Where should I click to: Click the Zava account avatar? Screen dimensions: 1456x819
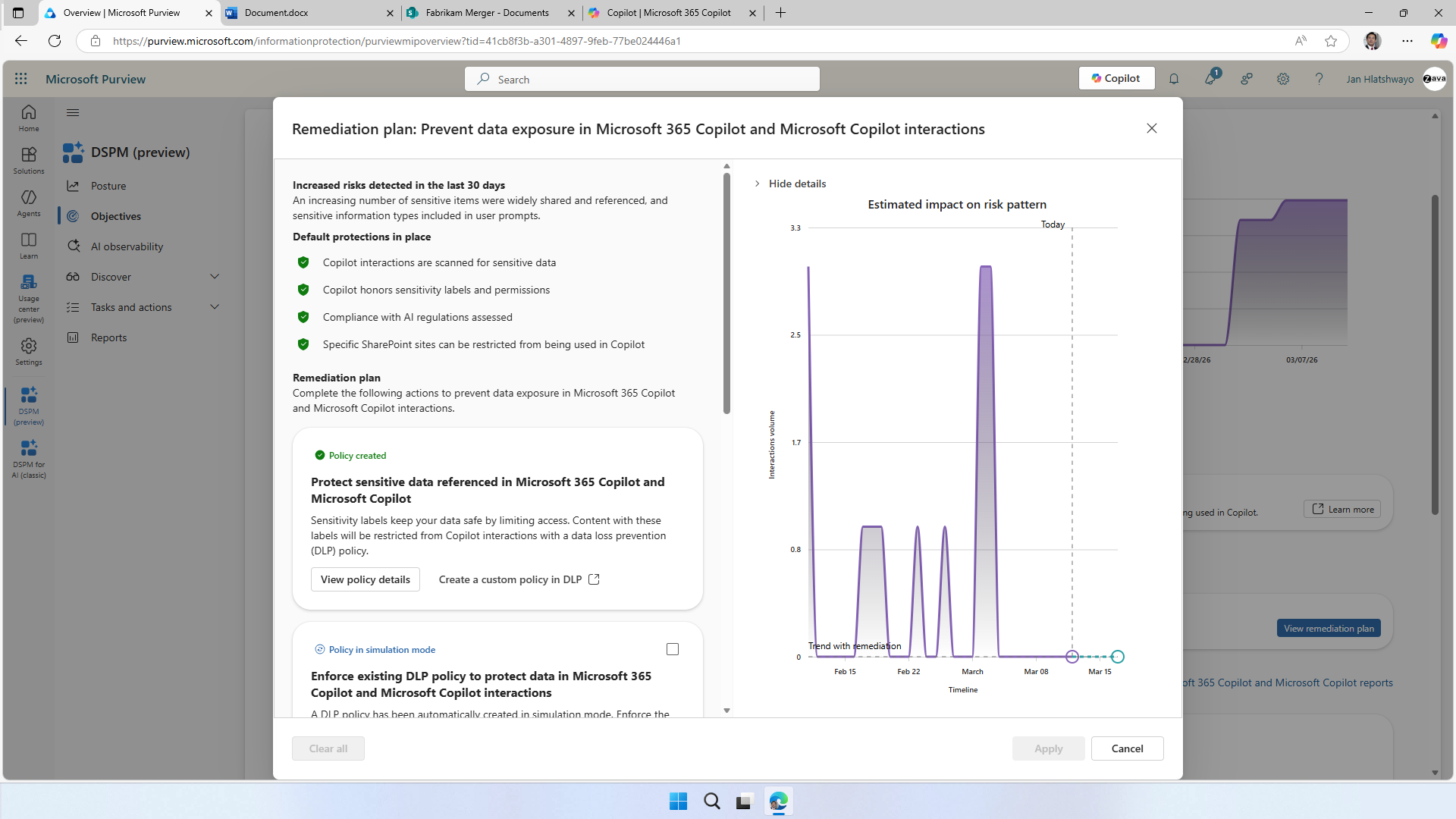(1434, 79)
